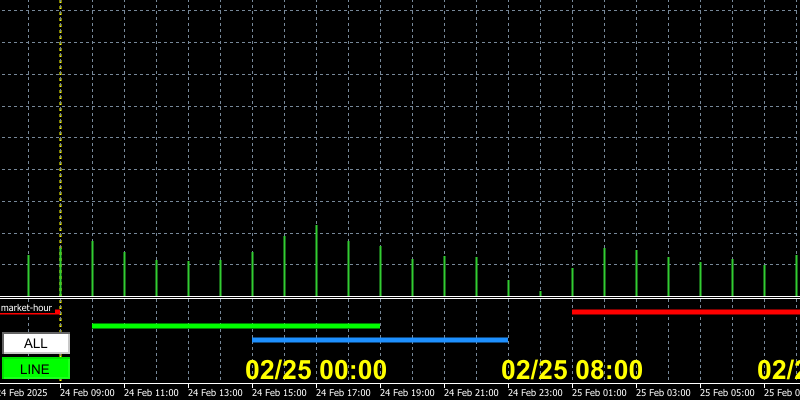Click the 24 Feb 15:00 time axis label
Image resolution: width=800 pixels, height=400 pixels.
279,393
